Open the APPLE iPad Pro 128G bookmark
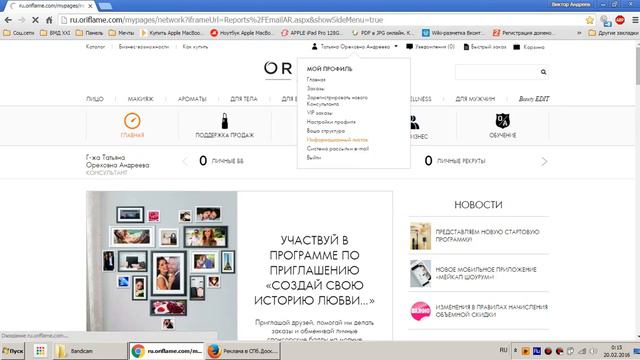Viewport: 640px width, 360px height. point(312,33)
